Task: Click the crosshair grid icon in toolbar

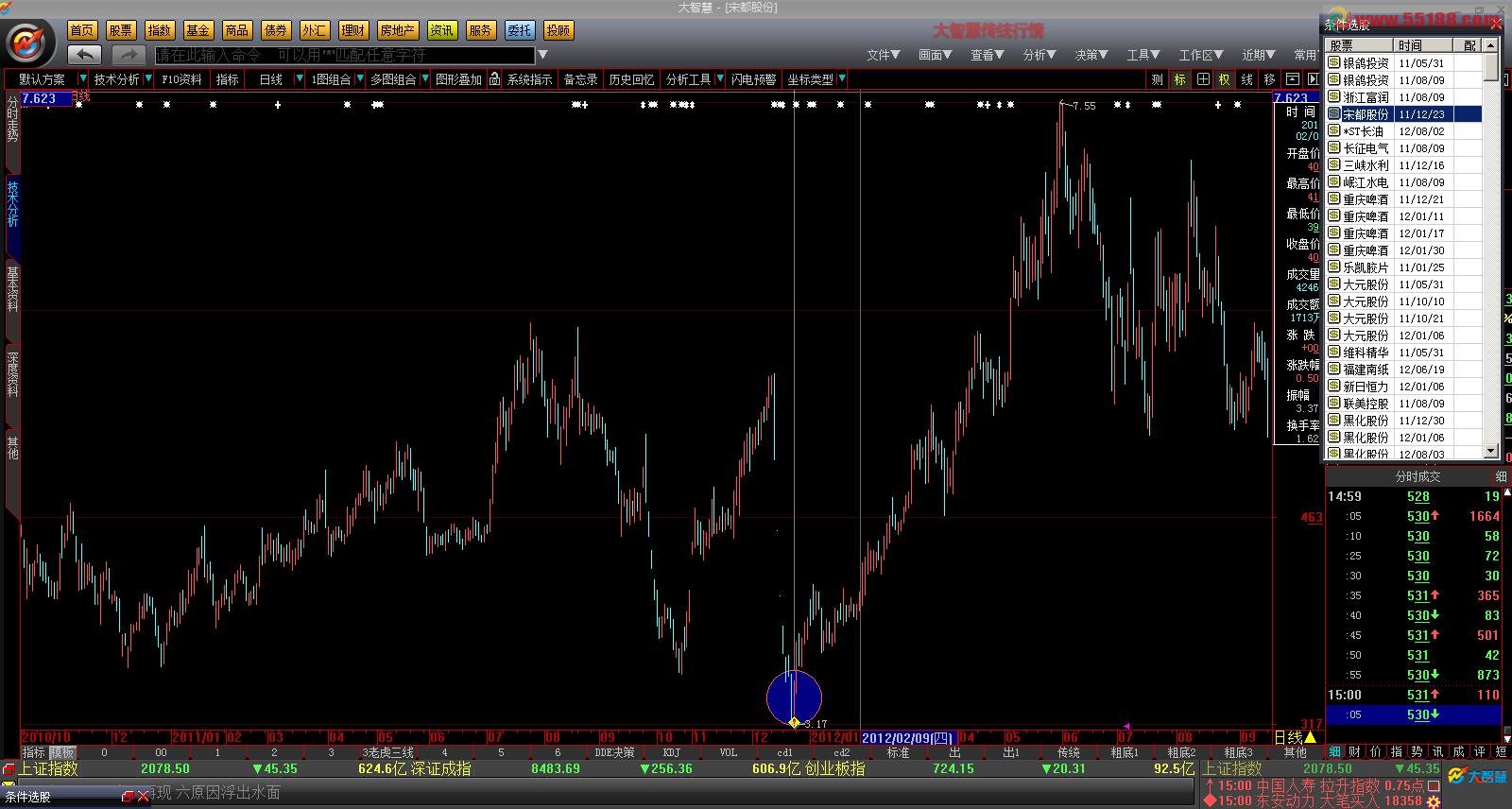Action: pos(1203,79)
